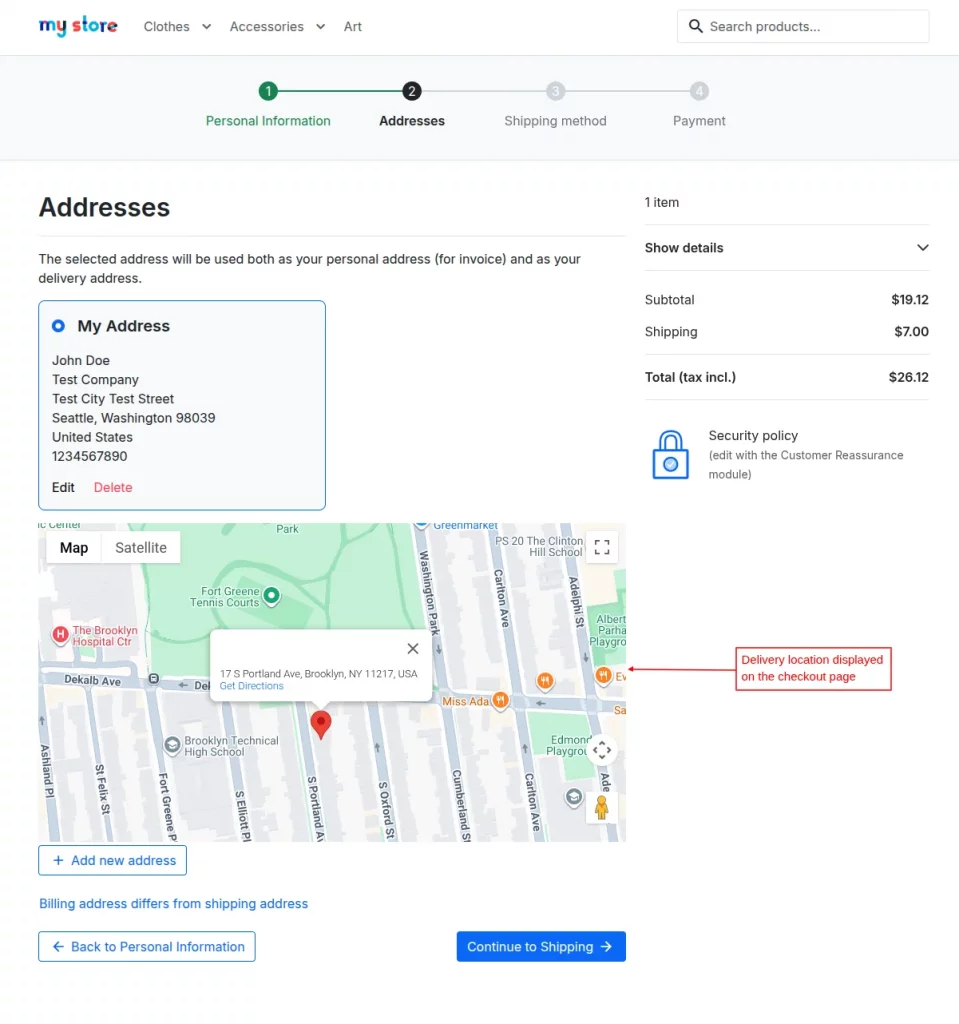
Task: Click the Miss Ada restaurant marker
Action: 500,701
